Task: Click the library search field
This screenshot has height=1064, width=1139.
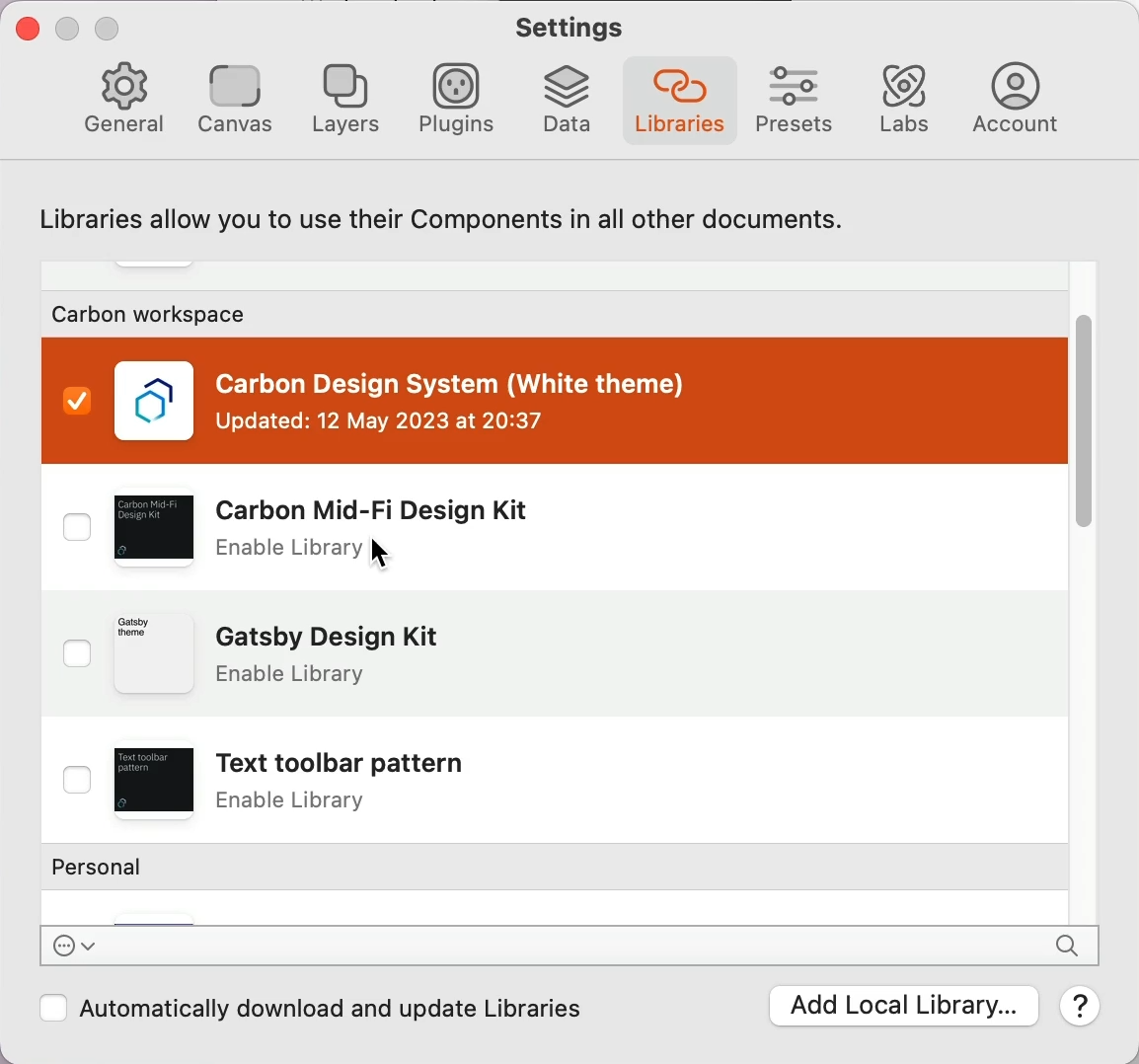Action: [572, 948]
